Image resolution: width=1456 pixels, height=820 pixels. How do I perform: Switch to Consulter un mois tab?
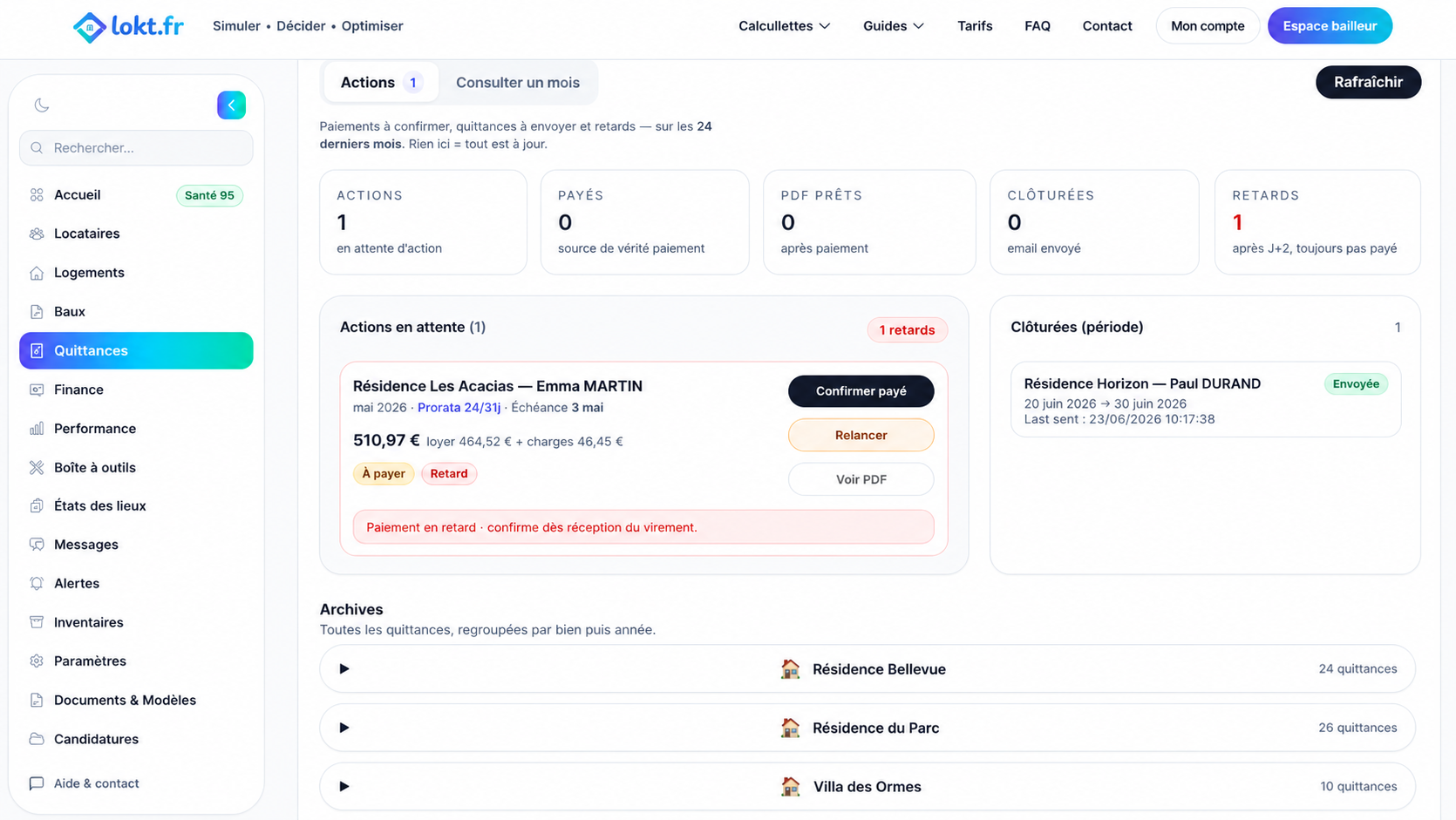click(x=518, y=83)
